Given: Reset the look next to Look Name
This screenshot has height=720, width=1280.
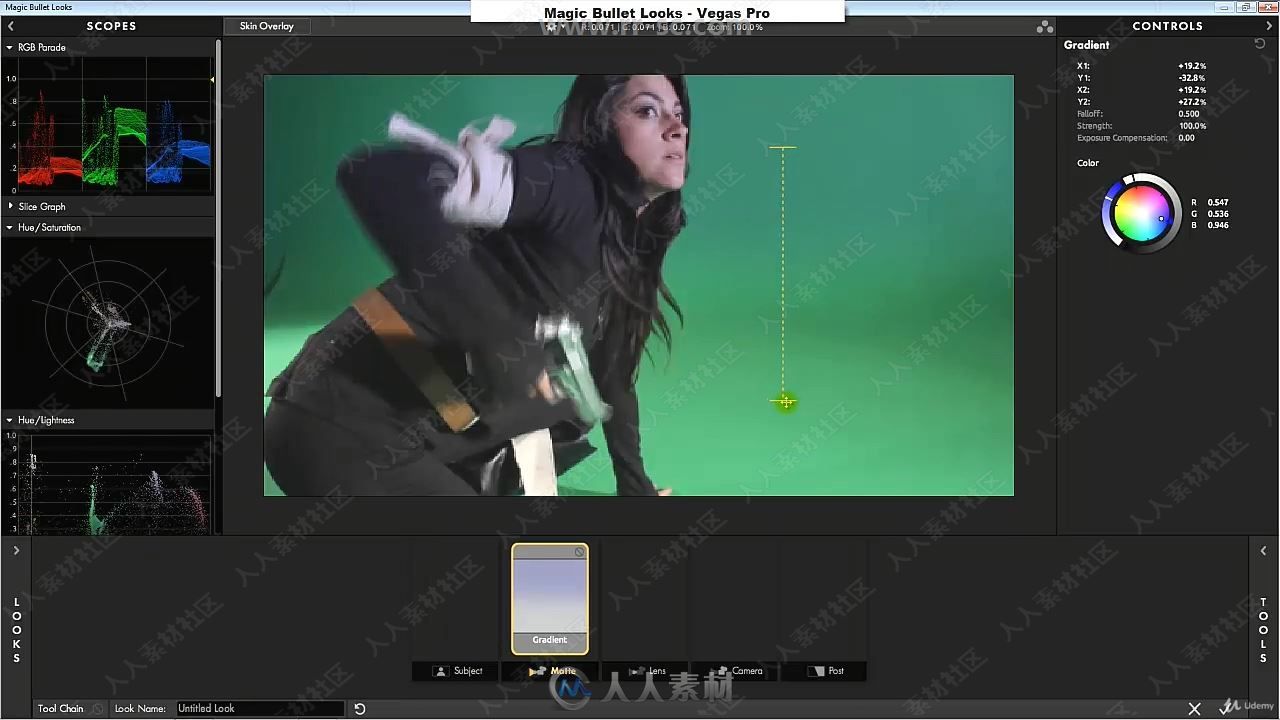Looking at the screenshot, I should 359,709.
